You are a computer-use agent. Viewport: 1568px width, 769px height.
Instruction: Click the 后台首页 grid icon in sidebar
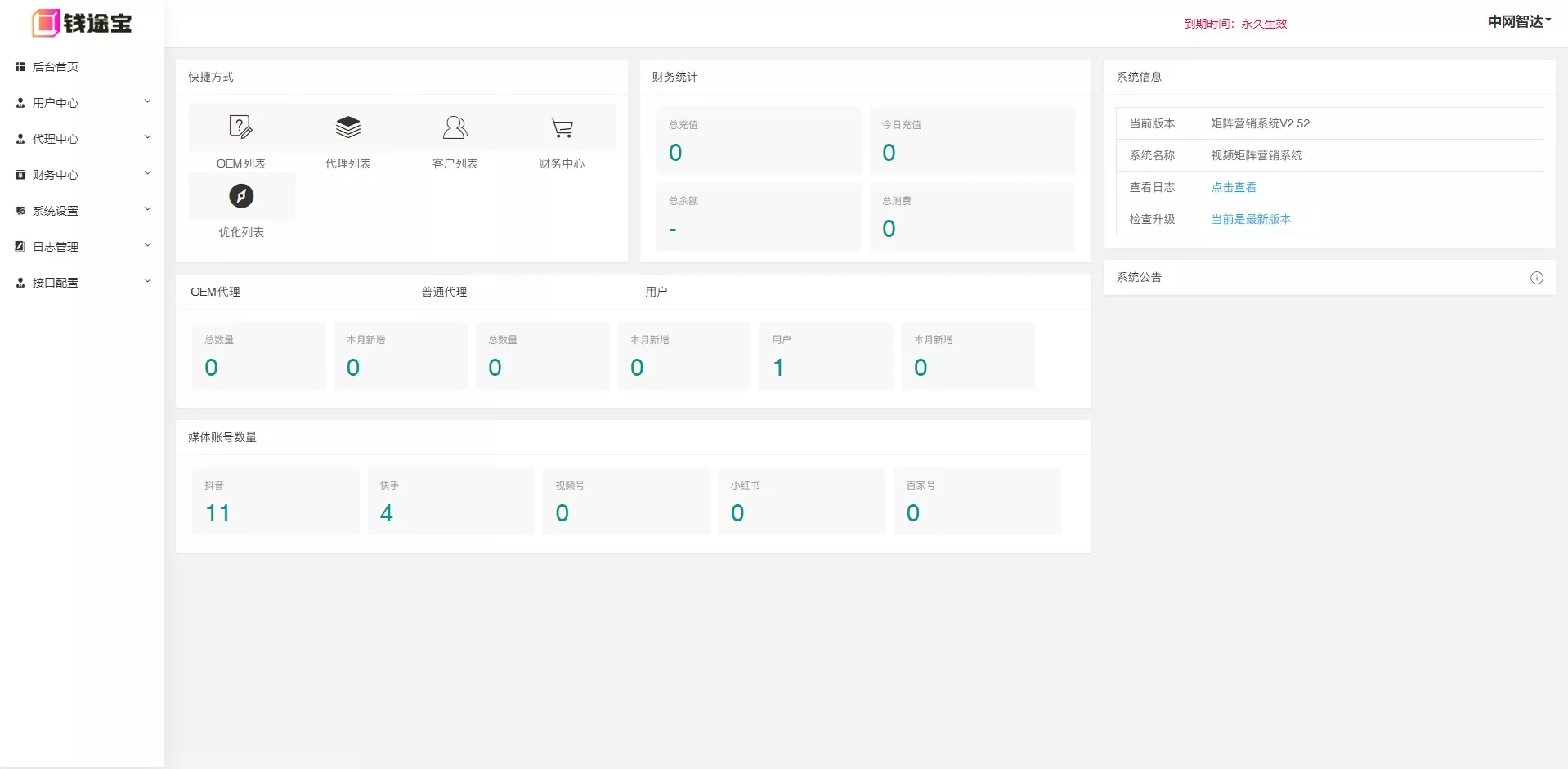coord(20,67)
